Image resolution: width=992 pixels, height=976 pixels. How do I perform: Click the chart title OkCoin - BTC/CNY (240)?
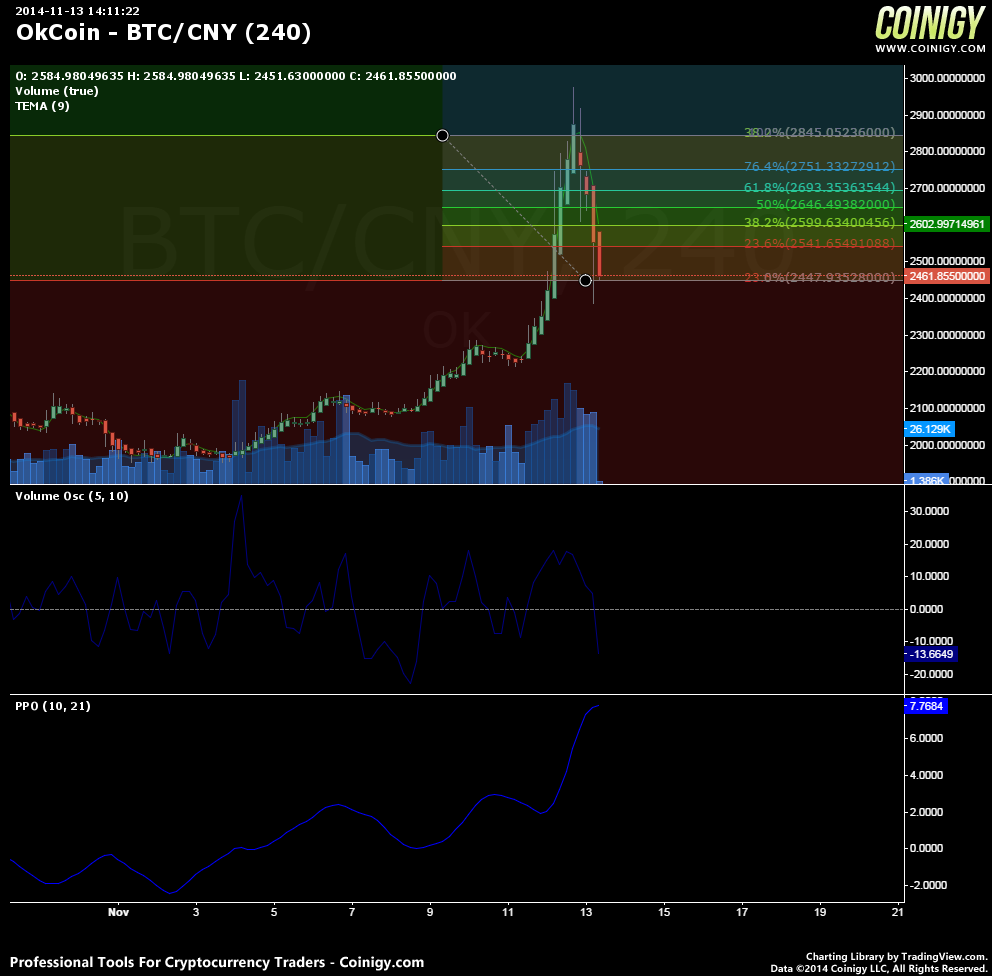163,32
